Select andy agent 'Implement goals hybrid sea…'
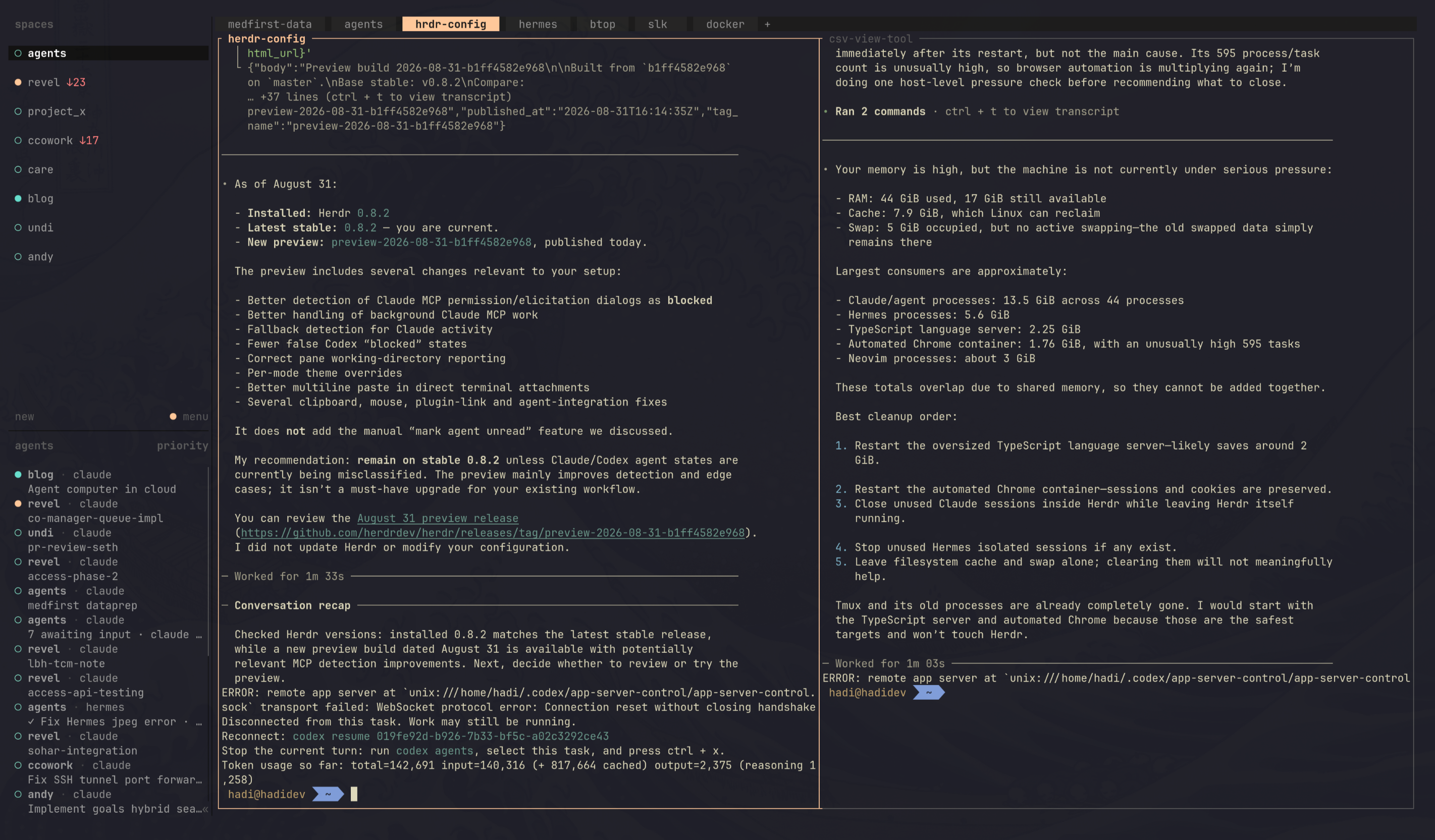The height and width of the screenshot is (840, 1435). (x=108, y=801)
